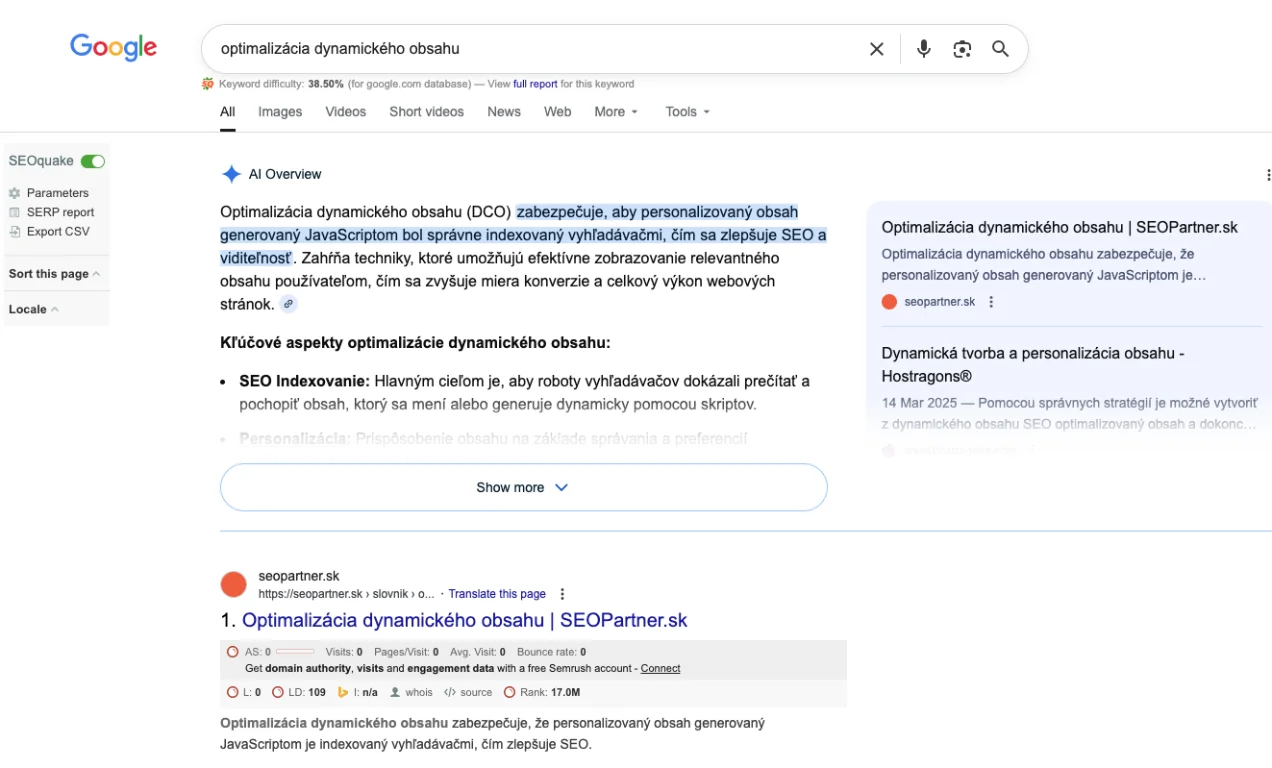Switch to the Images tab
1272x768 pixels.
(280, 112)
